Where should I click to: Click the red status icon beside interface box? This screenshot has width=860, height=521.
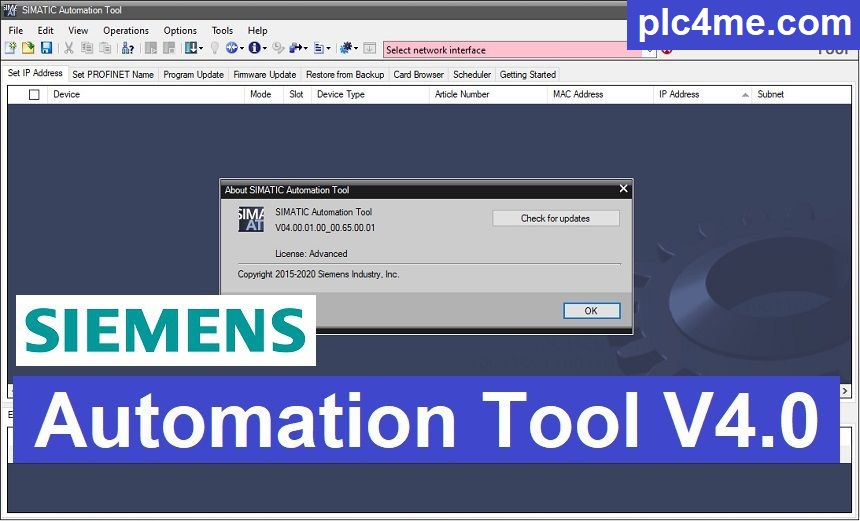click(x=666, y=49)
